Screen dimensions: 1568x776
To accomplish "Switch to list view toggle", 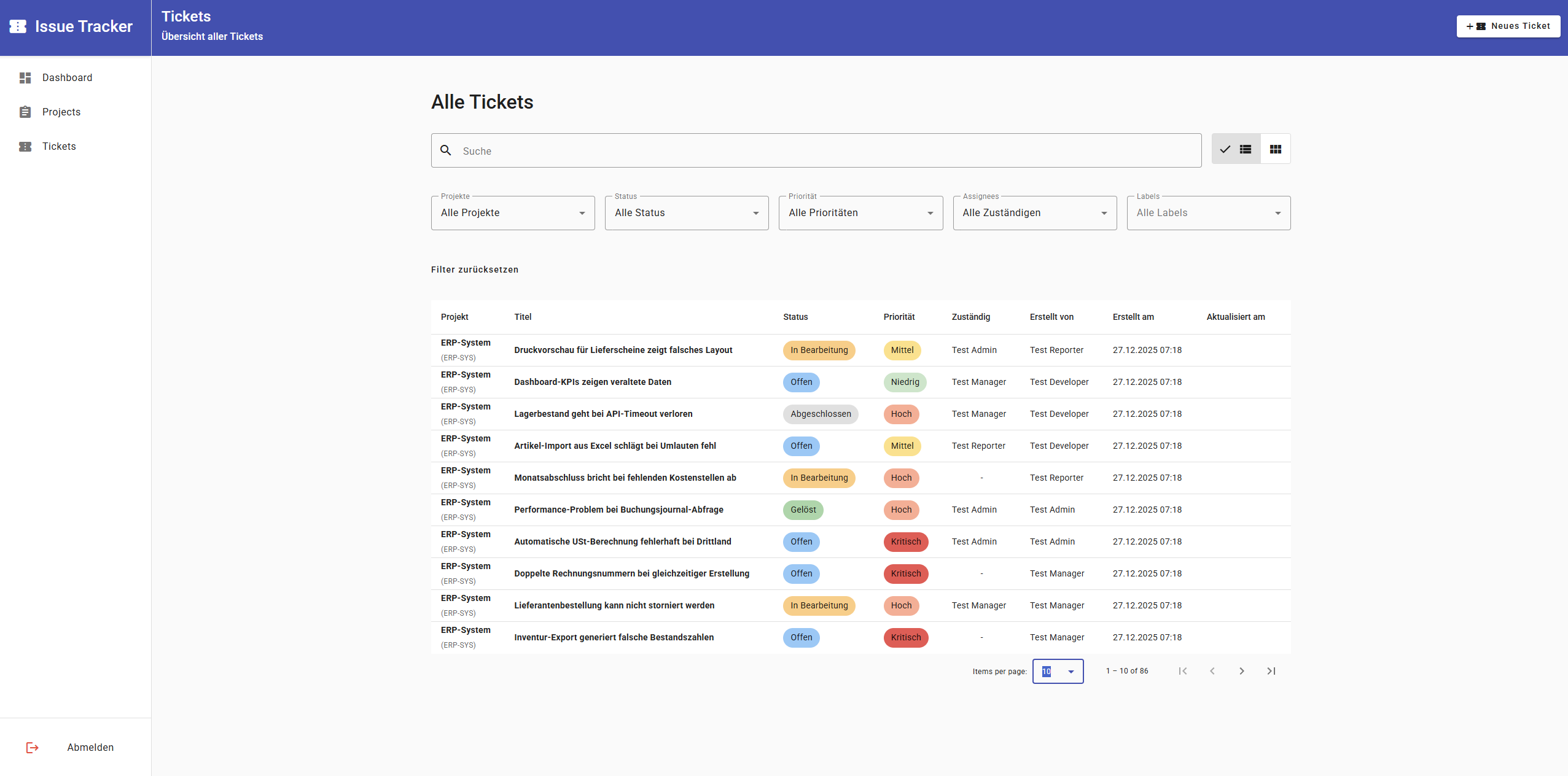I will 1236,149.
